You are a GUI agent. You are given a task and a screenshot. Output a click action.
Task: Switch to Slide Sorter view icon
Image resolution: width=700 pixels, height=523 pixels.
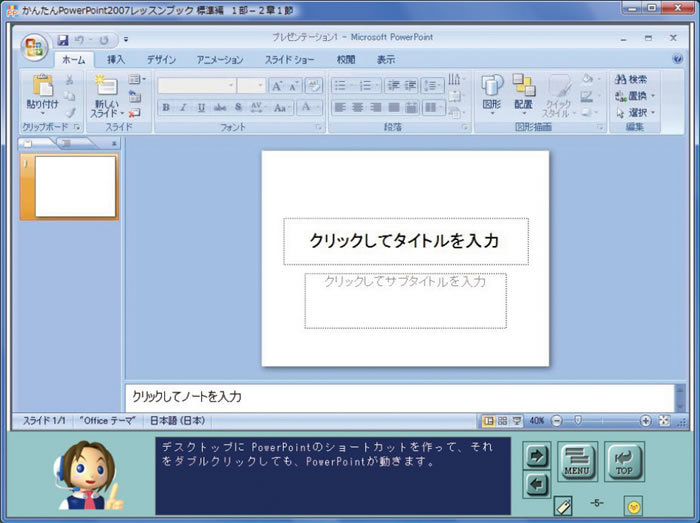(x=502, y=421)
